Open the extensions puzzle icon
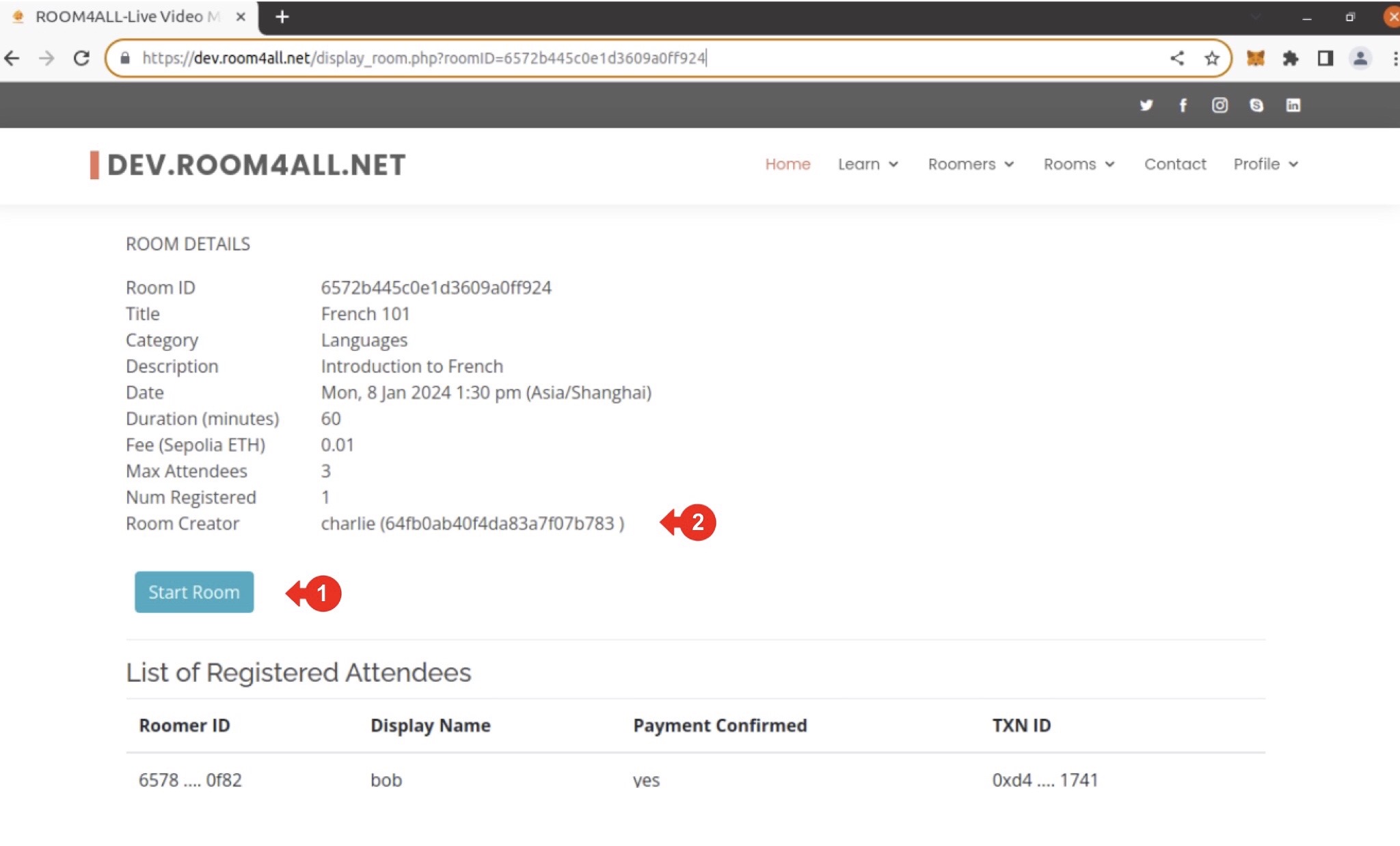Image resolution: width=1400 pixels, height=846 pixels. pos(1290,58)
